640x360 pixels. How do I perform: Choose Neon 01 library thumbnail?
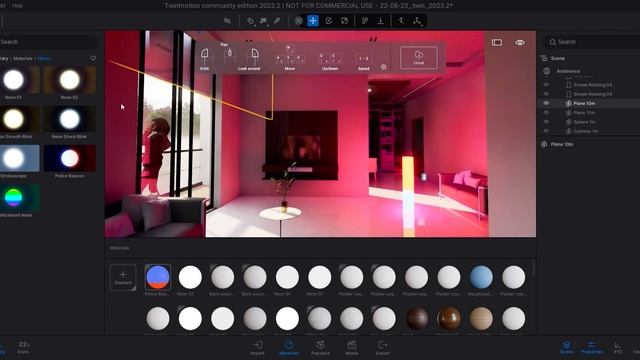tap(14, 80)
